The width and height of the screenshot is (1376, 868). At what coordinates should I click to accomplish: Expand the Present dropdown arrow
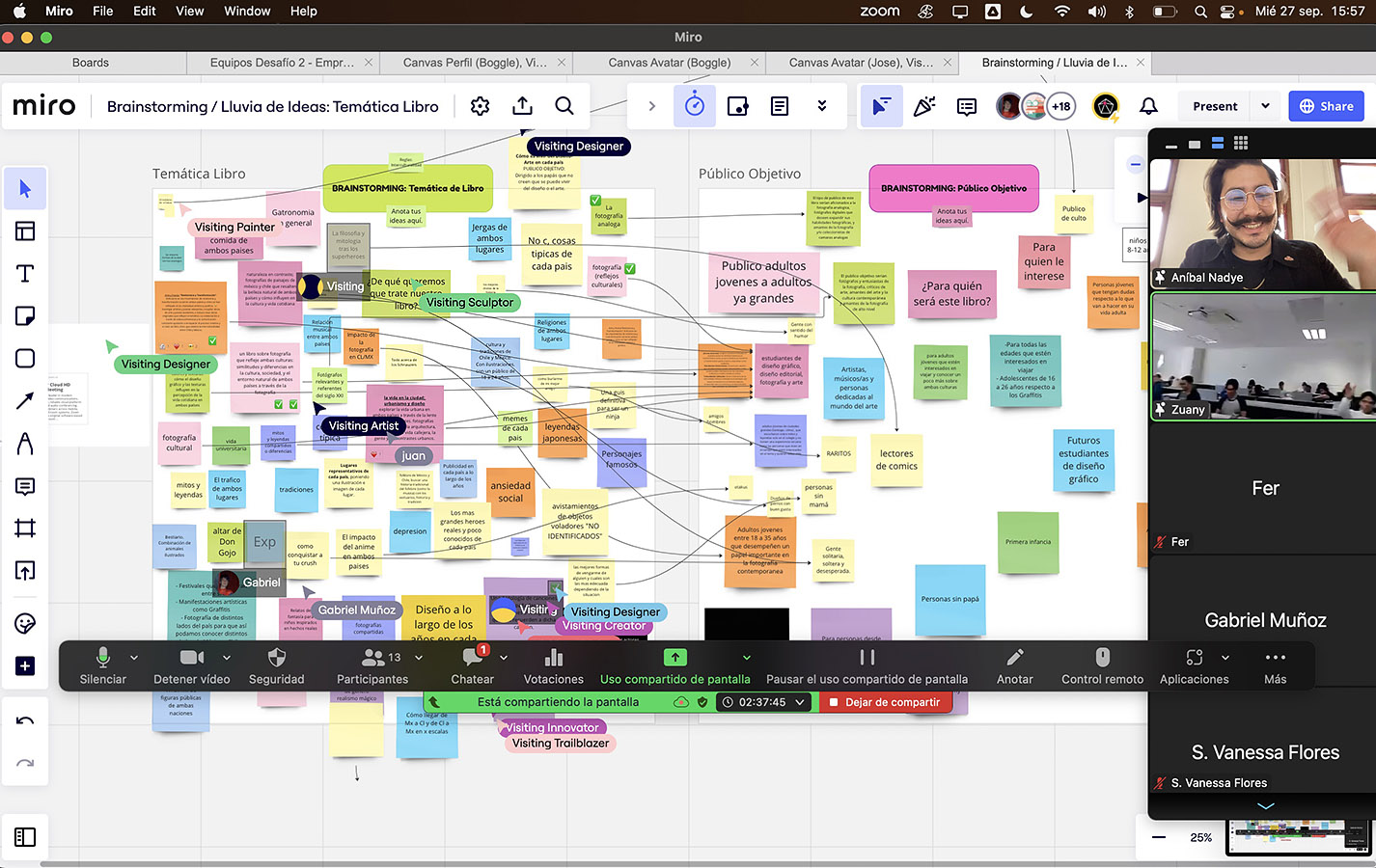click(x=1265, y=106)
